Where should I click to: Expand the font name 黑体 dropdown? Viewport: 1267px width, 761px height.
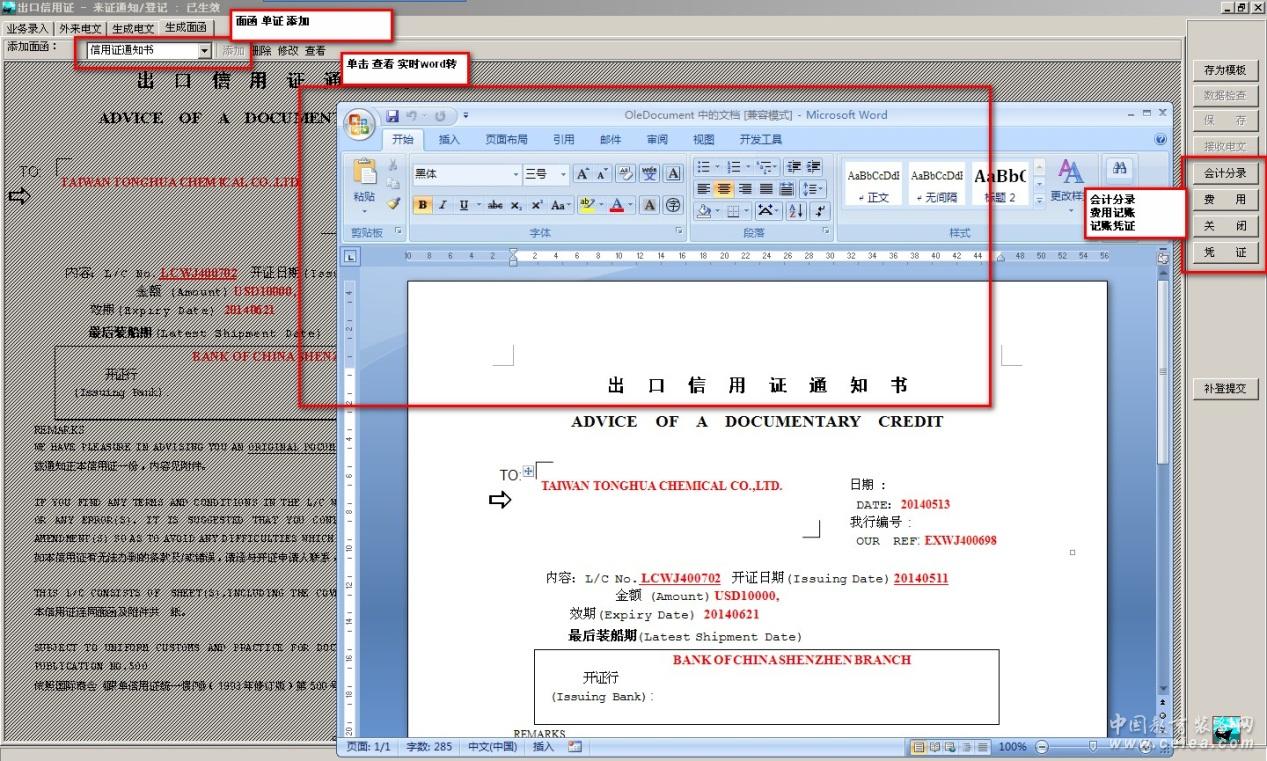516,174
